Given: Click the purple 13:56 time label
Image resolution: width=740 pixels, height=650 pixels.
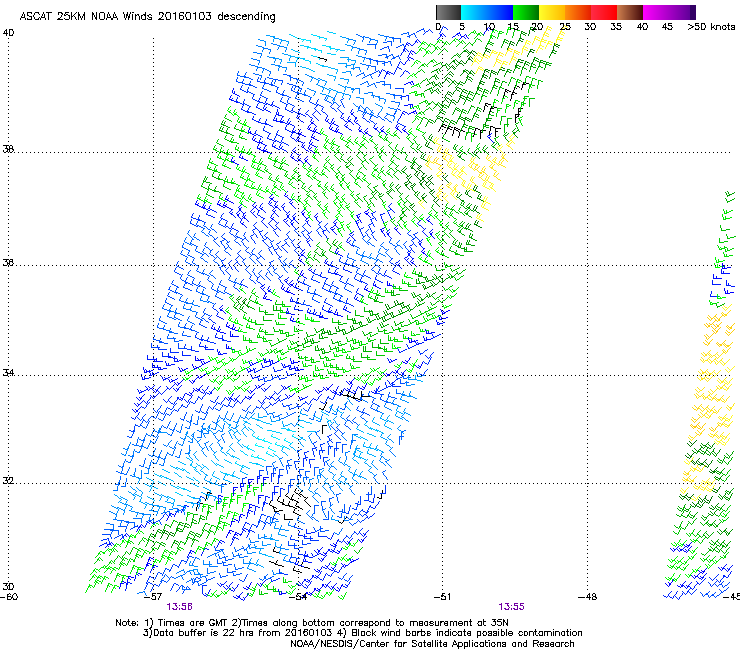Looking at the screenshot, I should pos(179,607).
